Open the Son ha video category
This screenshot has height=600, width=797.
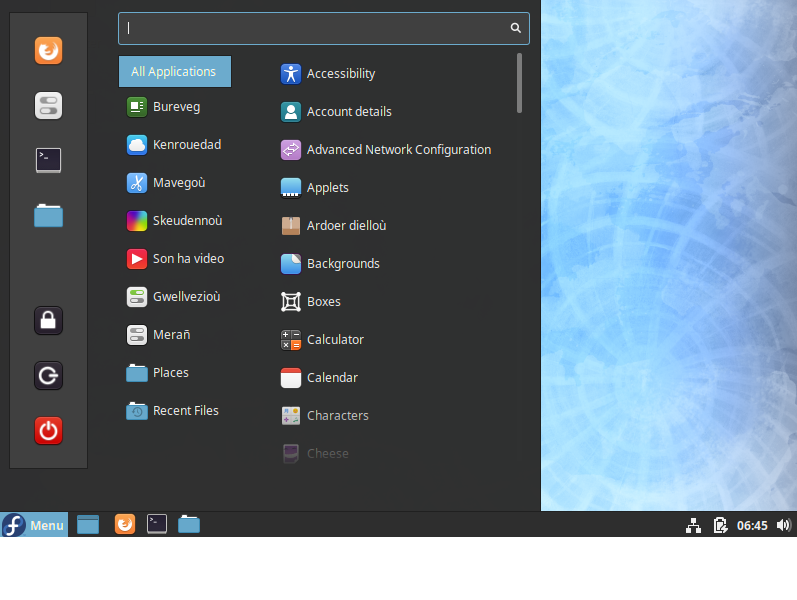pos(175,259)
